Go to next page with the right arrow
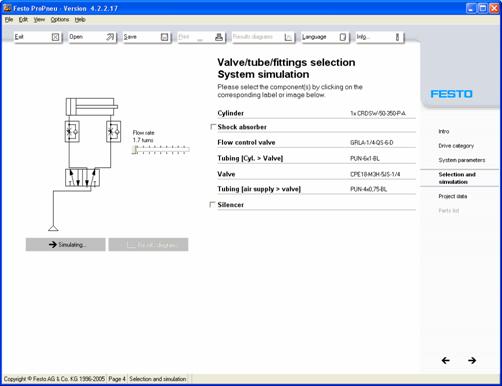This screenshot has height=386, width=502. tap(472, 360)
